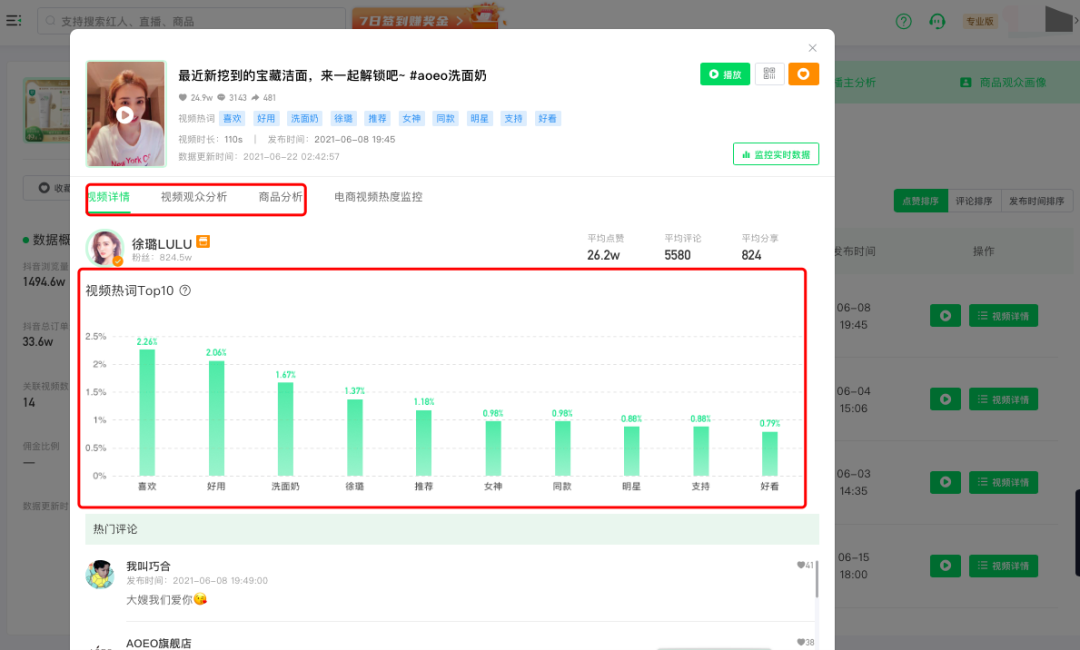Open the question-mark help icon in the top bar

click(903, 21)
